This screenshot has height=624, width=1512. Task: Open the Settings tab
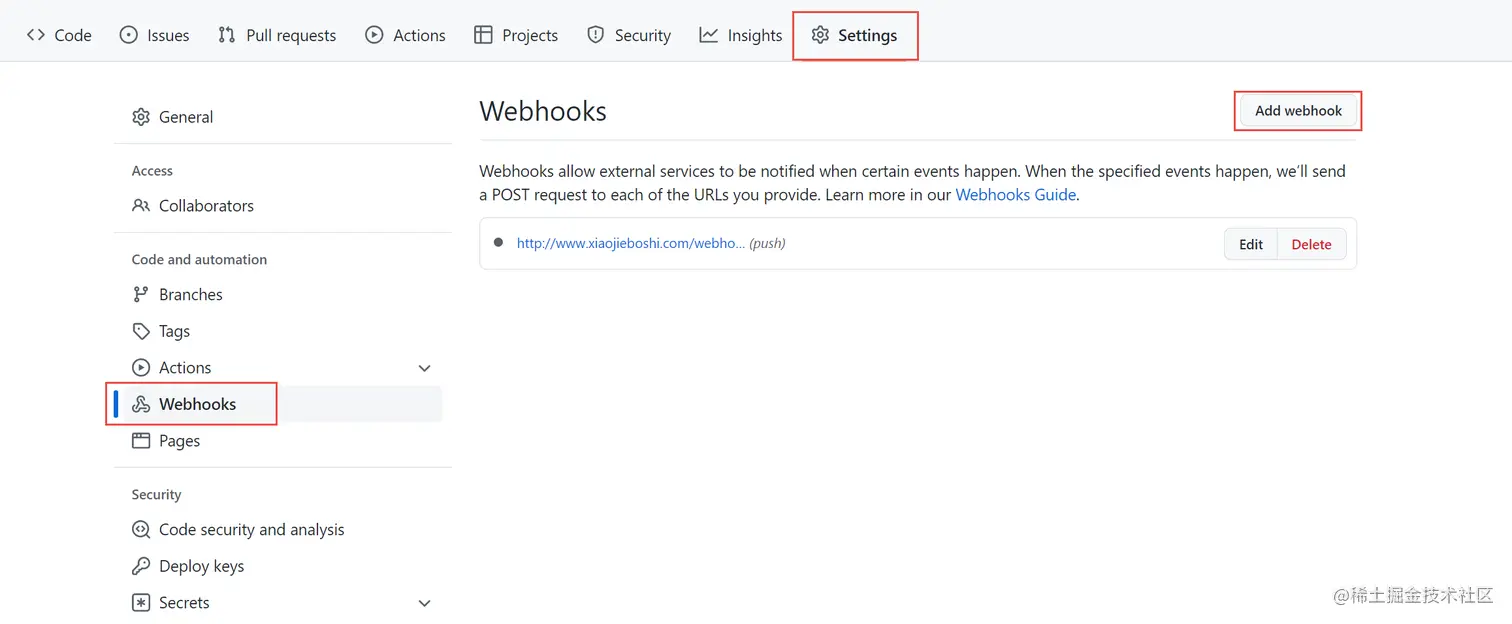pyautogui.click(x=855, y=35)
